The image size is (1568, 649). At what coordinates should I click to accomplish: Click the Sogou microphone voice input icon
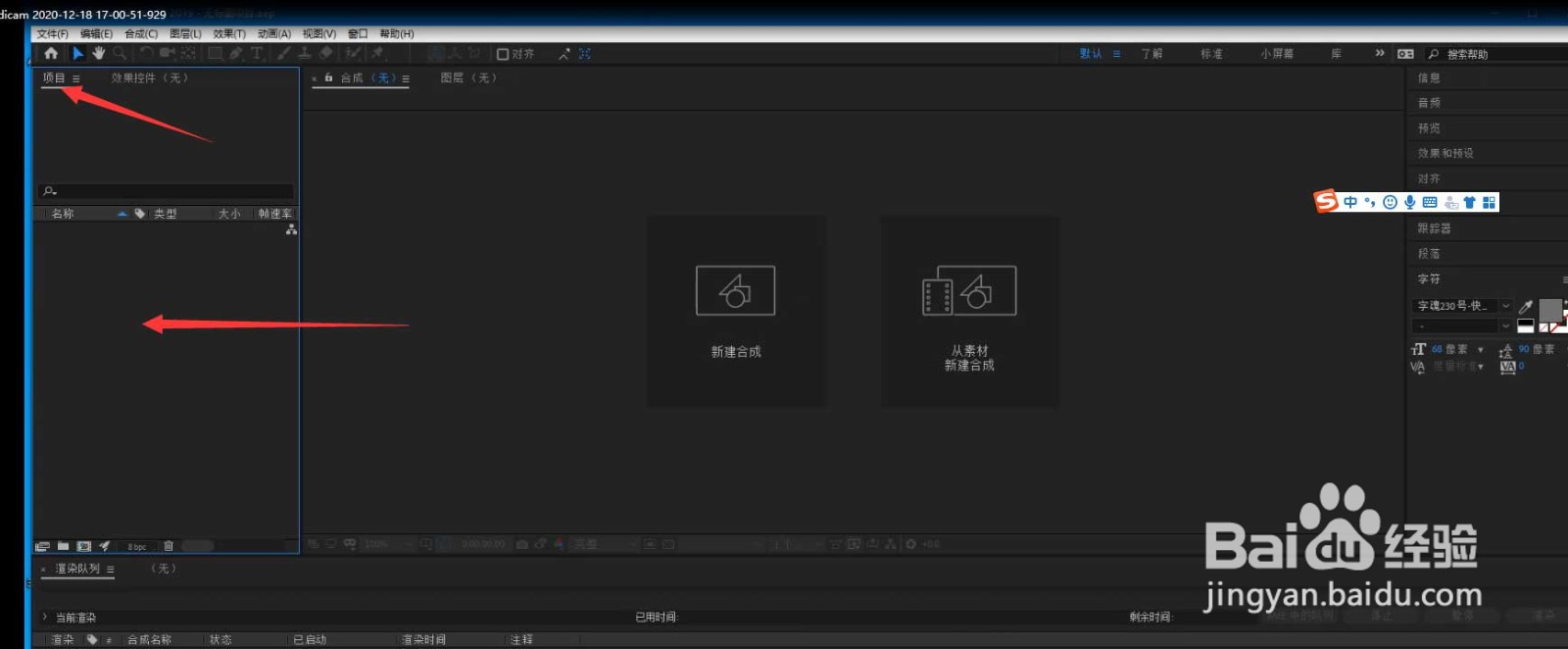point(1409,202)
